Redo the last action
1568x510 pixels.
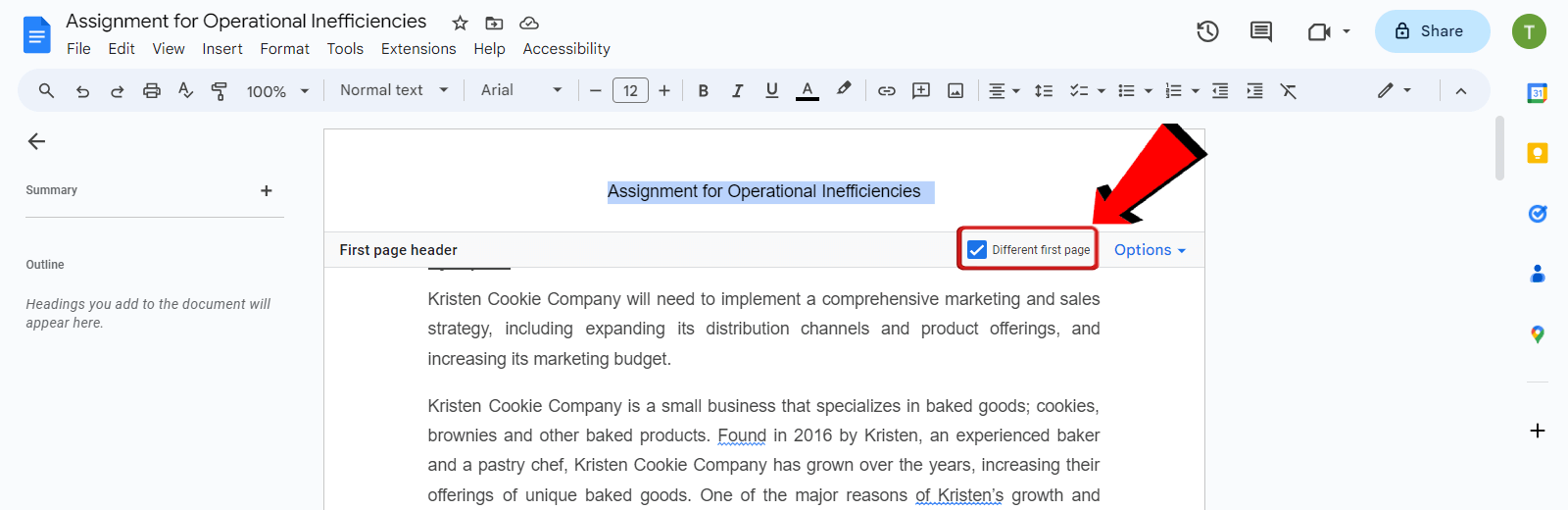click(x=117, y=90)
